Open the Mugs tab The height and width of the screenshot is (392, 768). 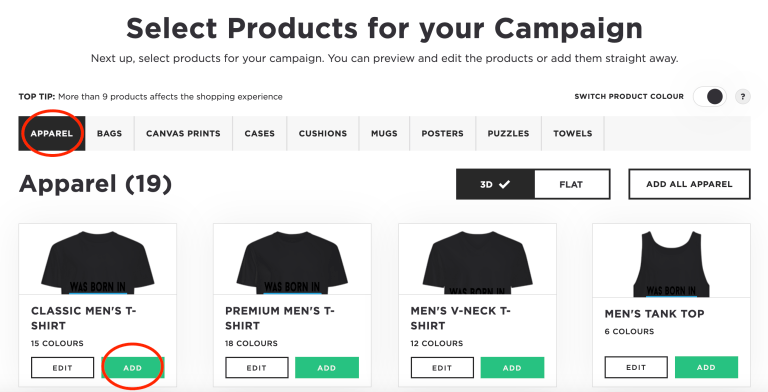click(384, 133)
